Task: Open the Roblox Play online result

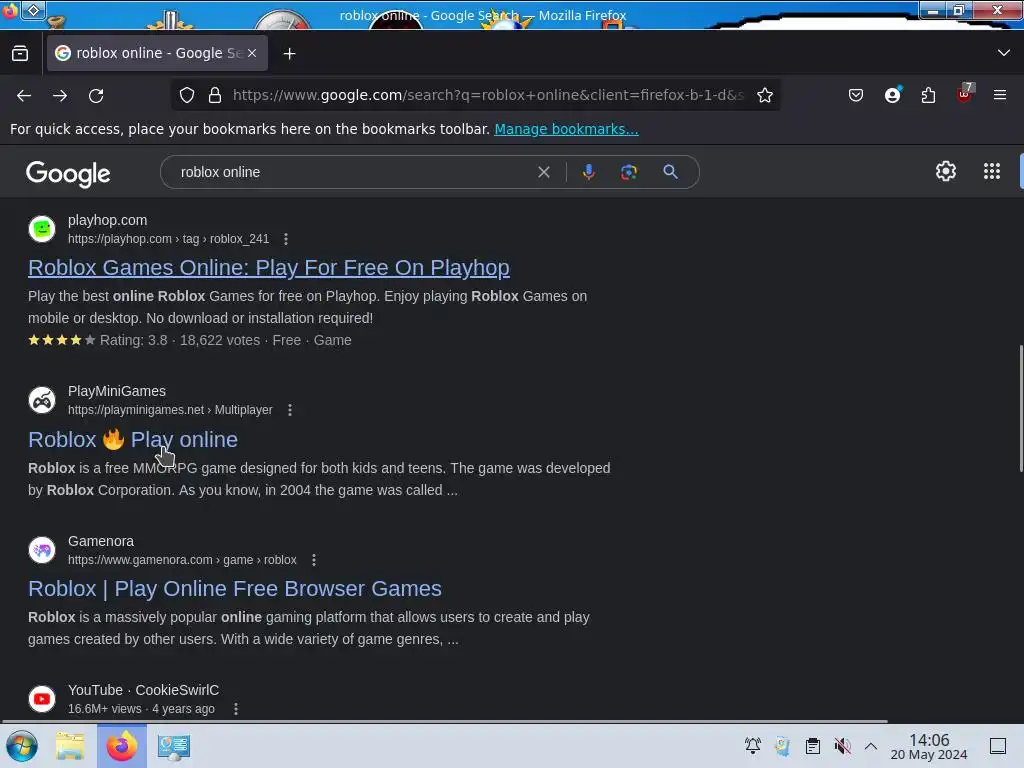Action: [133, 440]
